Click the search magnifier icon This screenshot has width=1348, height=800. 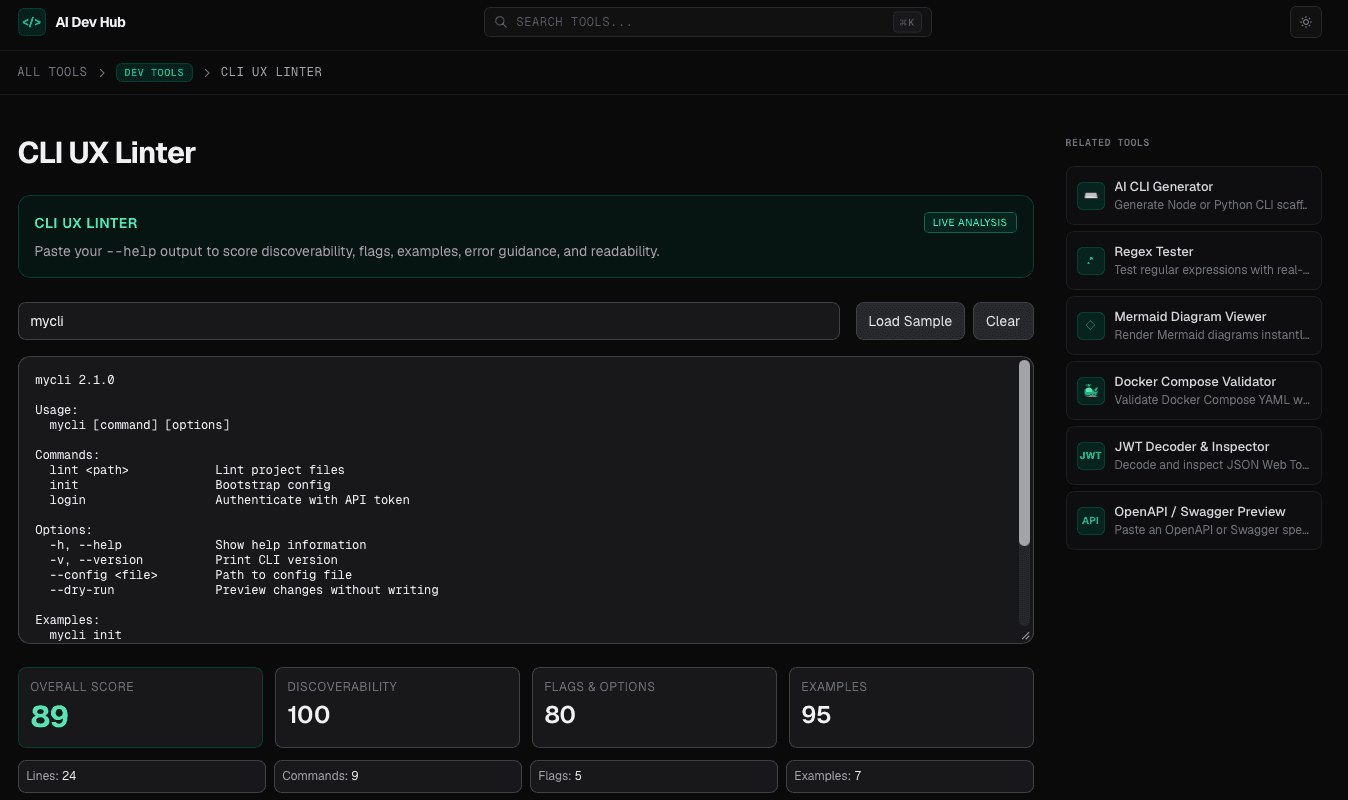pos(500,21)
